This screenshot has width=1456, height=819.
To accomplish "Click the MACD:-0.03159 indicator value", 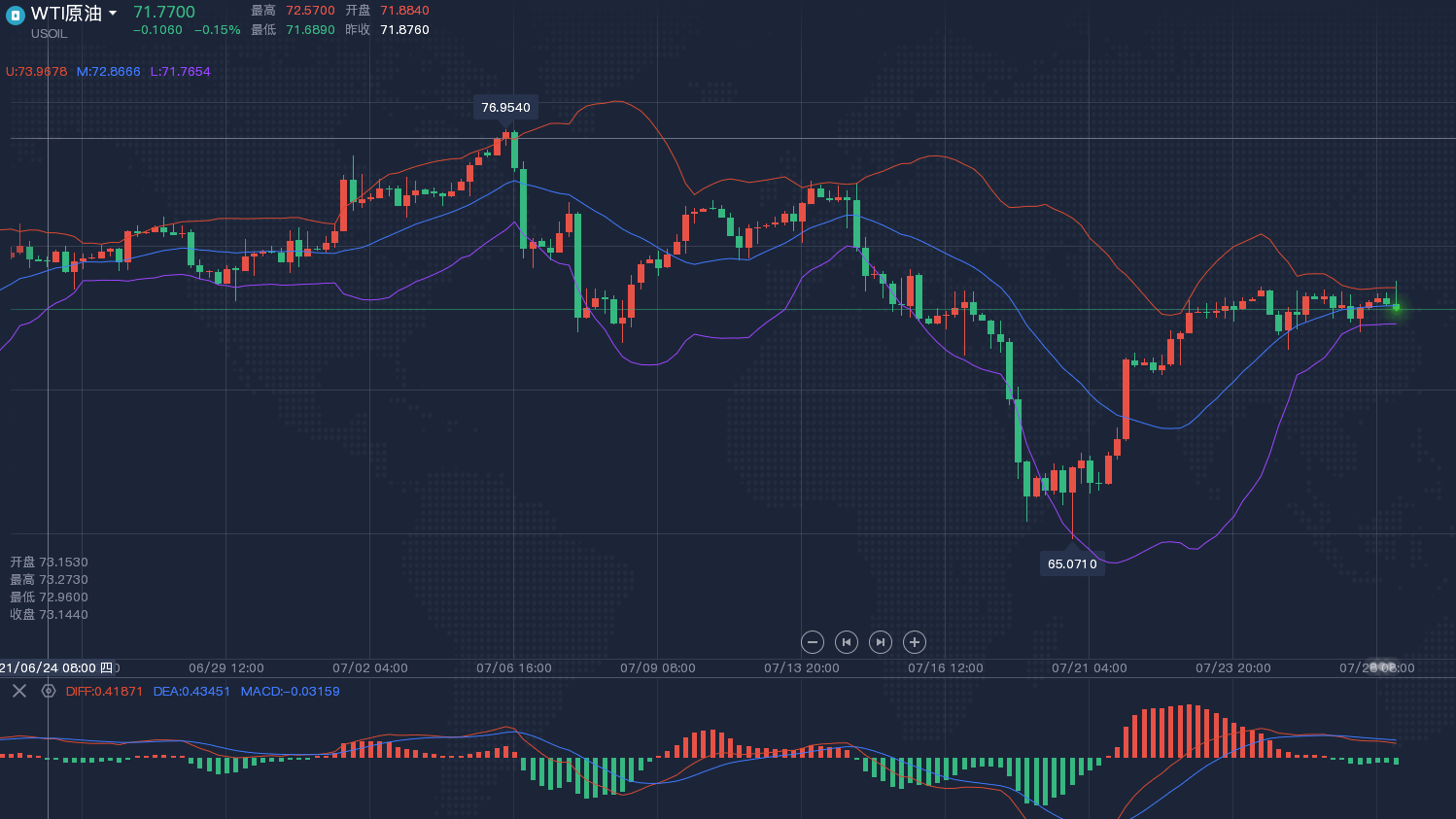I will pyautogui.click(x=290, y=692).
